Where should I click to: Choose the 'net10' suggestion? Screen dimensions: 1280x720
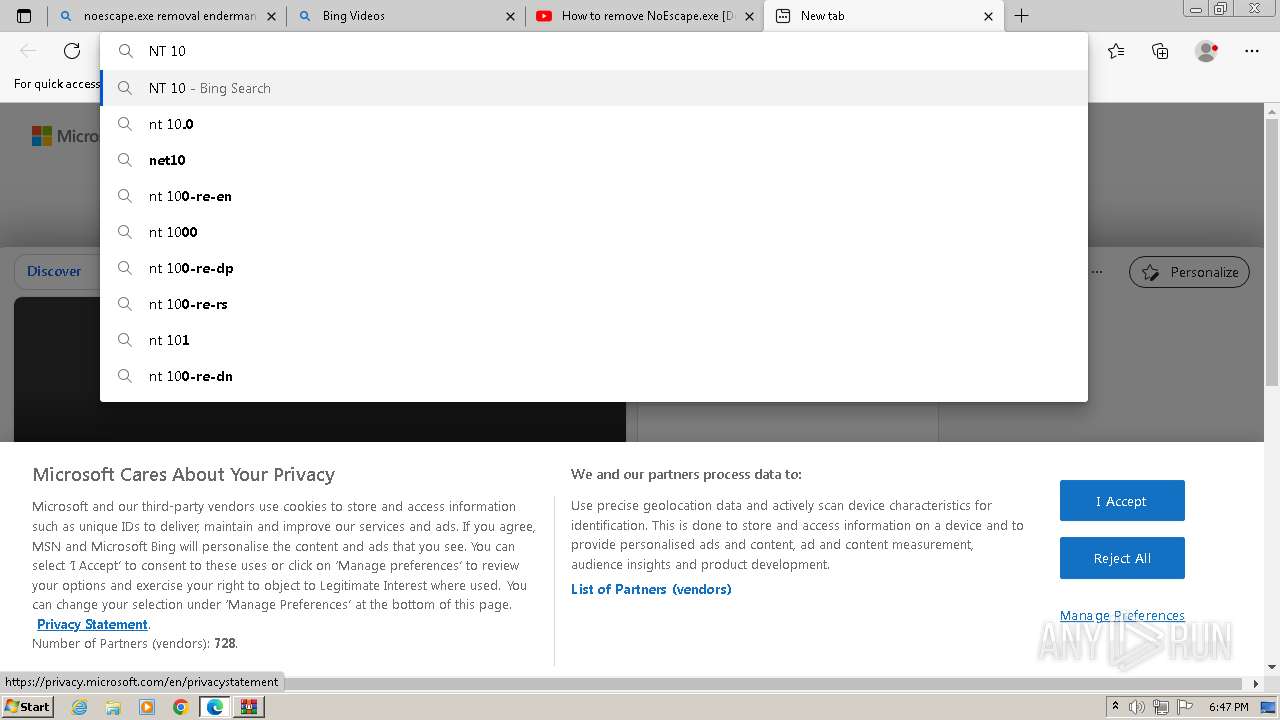(594, 160)
